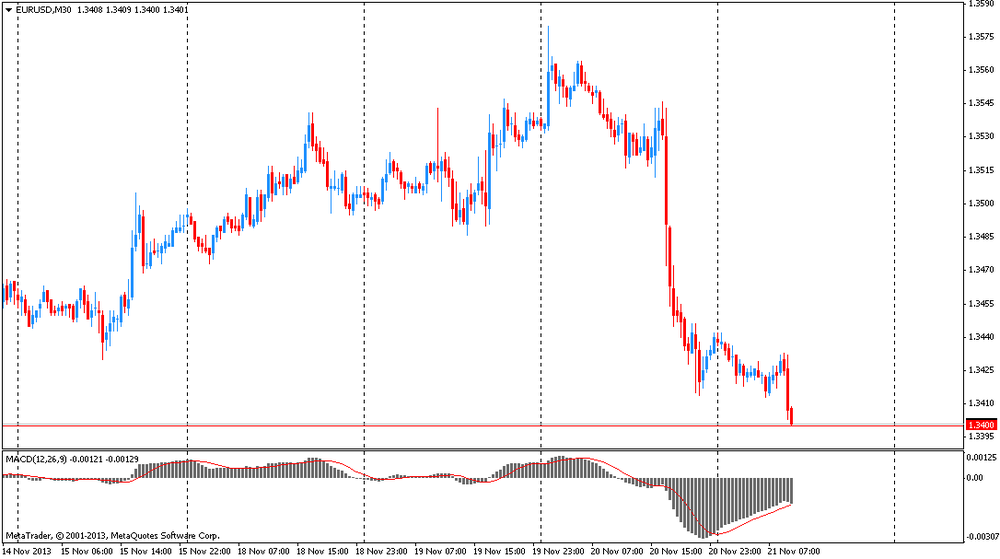Select the red current price label 1.3400

[981, 425]
